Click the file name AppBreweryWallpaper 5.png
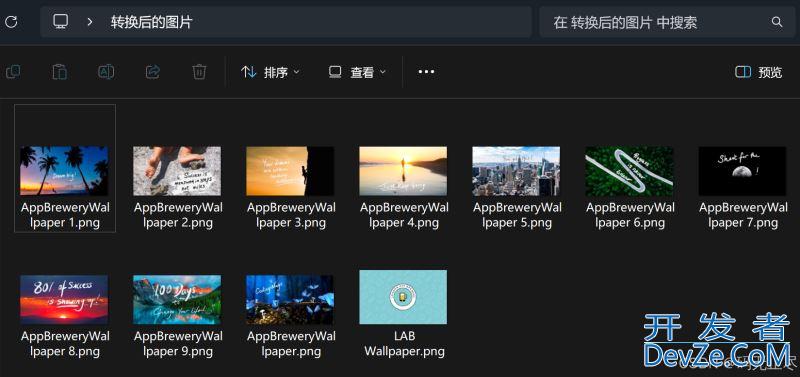Screen dimensions: 800x377 (517, 215)
